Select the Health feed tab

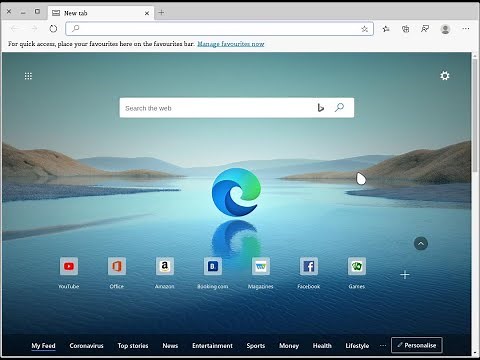(322, 346)
